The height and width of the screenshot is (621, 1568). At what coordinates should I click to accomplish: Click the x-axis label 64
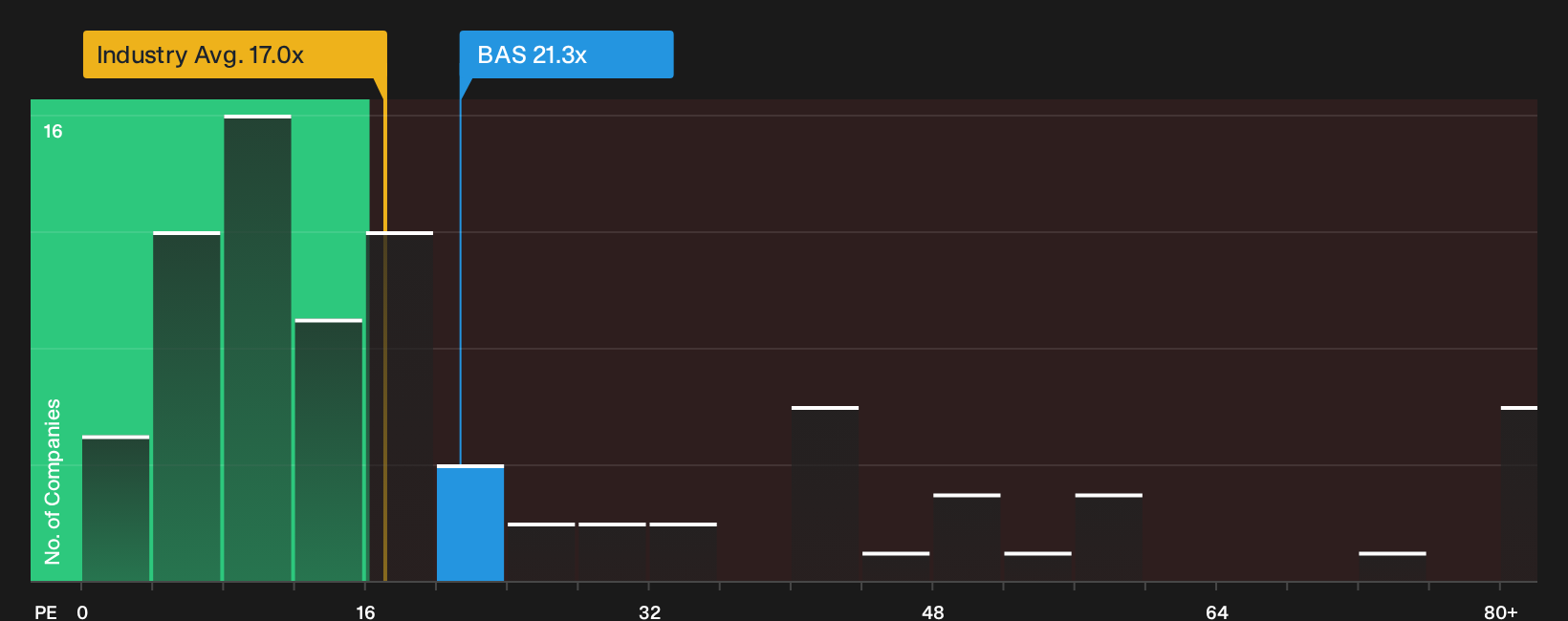(x=1216, y=611)
